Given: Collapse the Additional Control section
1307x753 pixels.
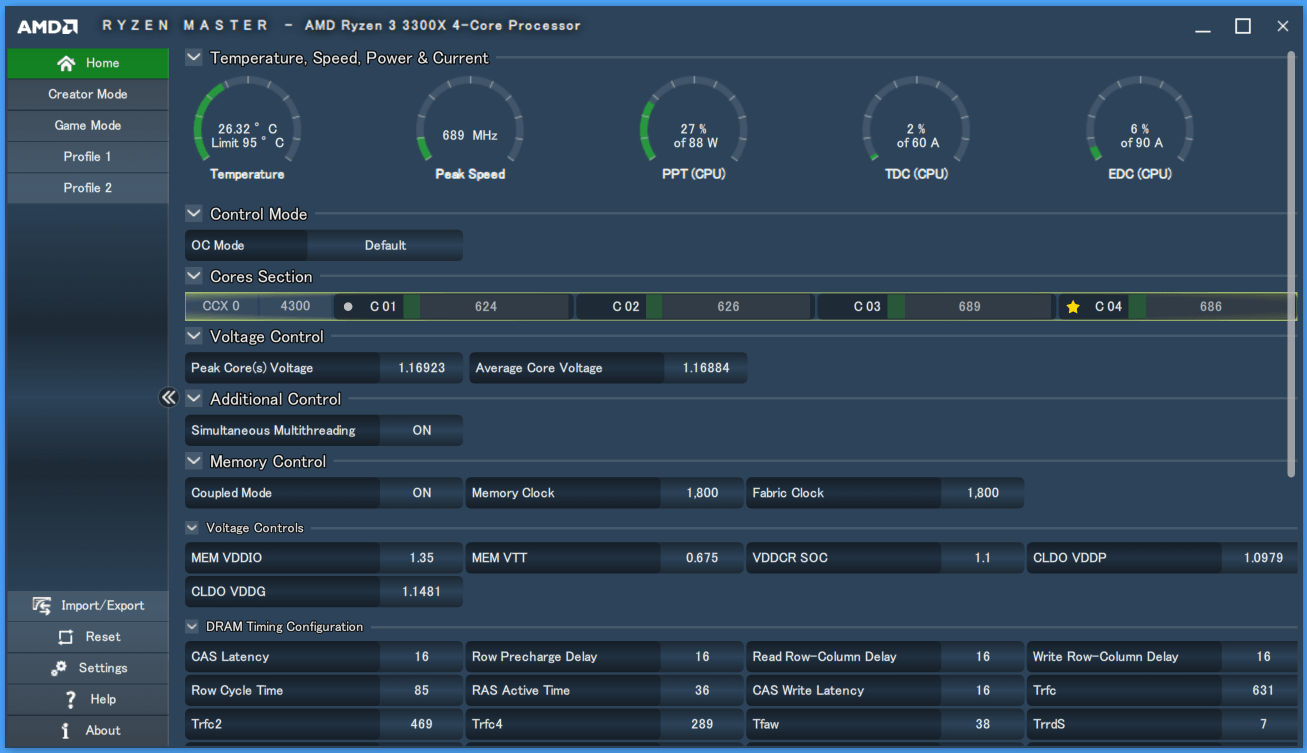Looking at the screenshot, I should pos(194,398).
